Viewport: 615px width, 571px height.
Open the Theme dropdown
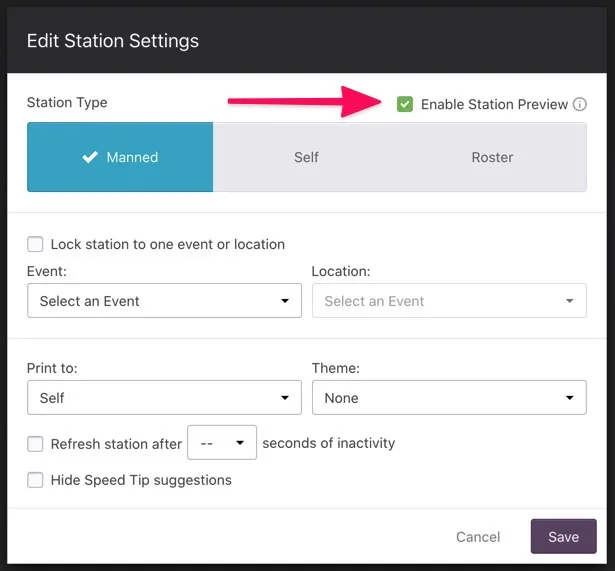(x=449, y=398)
